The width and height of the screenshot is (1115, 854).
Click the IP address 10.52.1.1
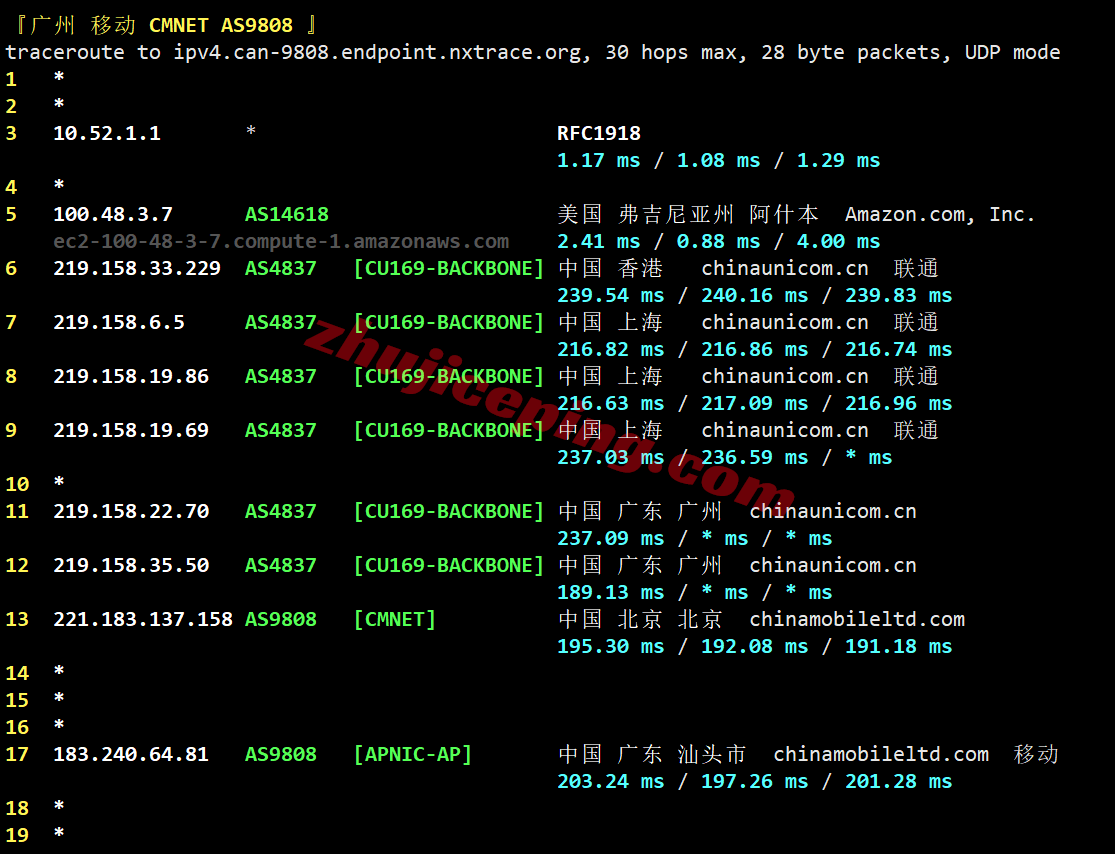pyautogui.click(x=107, y=134)
